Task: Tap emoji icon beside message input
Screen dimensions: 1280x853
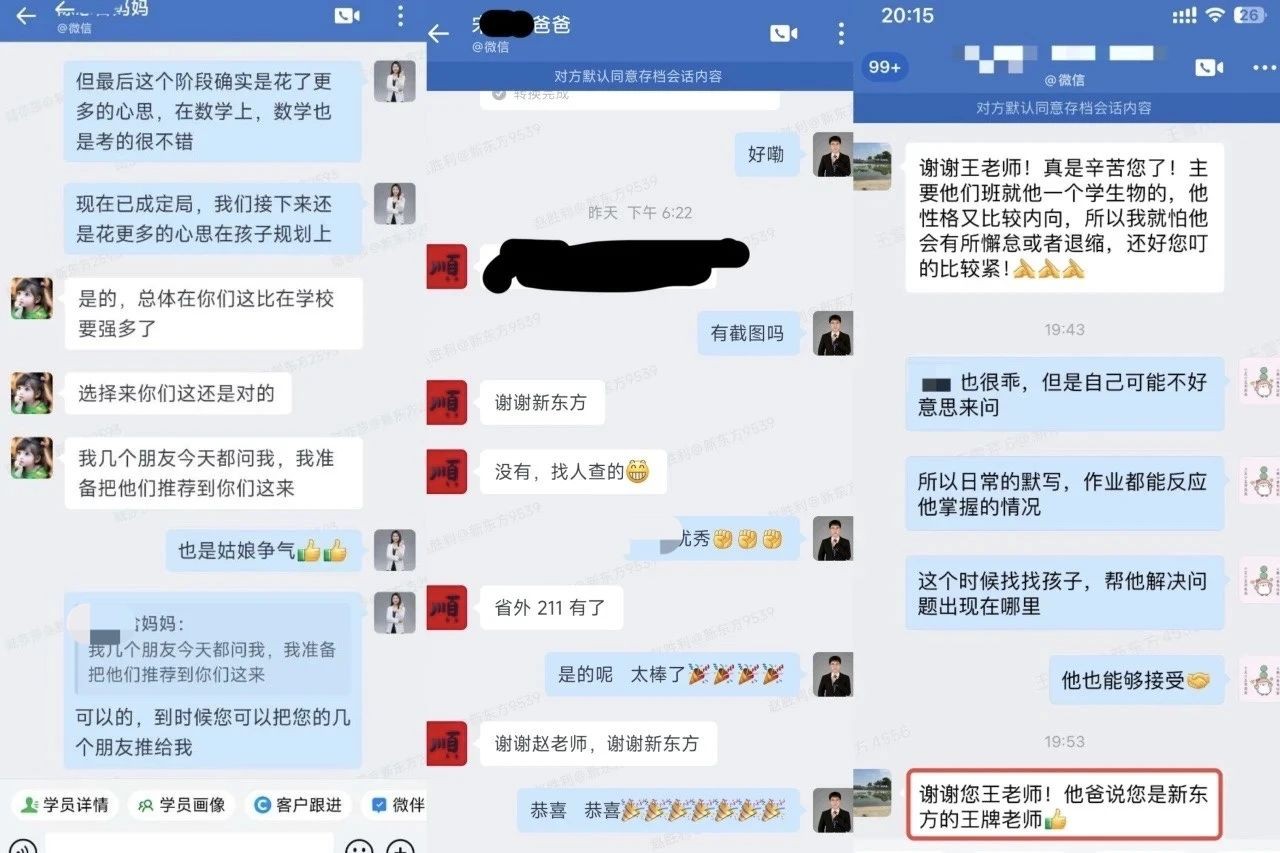Action: coord(359,849)
